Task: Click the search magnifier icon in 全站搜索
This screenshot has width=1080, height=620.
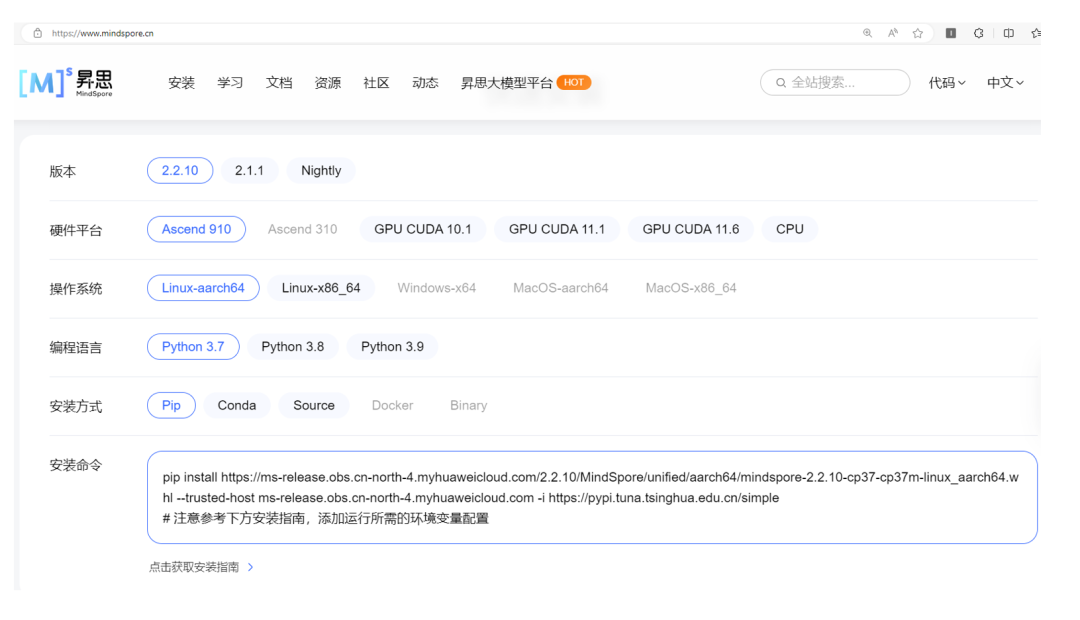Action: pos(780,83)
